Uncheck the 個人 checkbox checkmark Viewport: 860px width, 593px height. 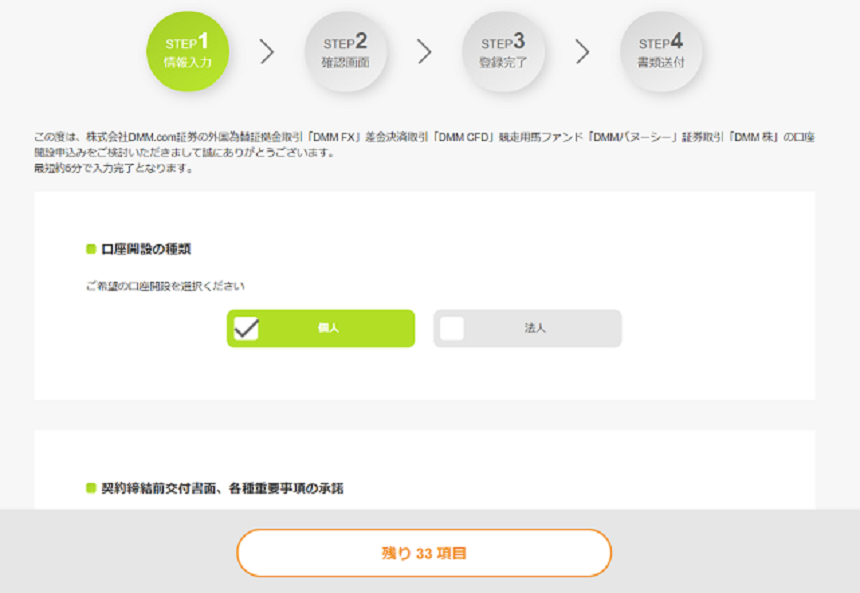click(x=246, y=329)
